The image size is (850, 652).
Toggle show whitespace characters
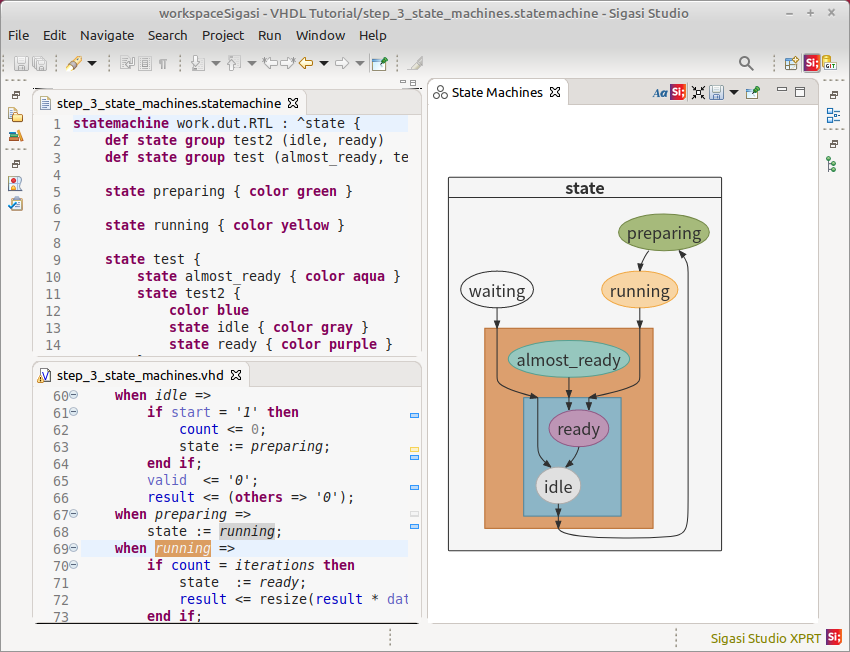[163, 64]
